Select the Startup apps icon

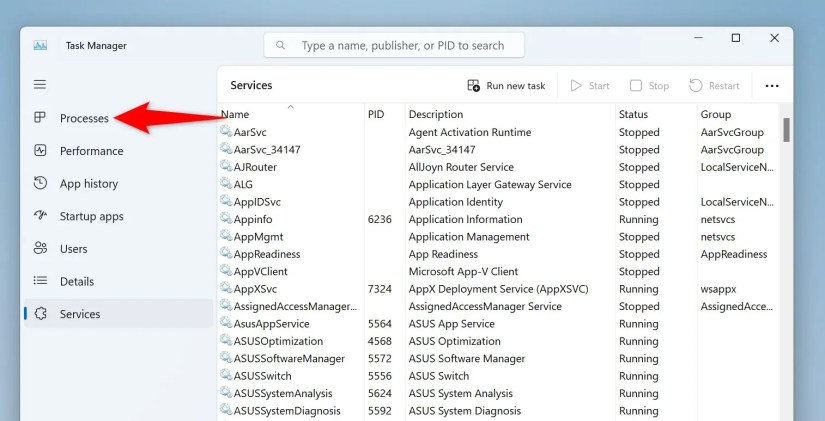pyautogui.click(x=40, y=216)
